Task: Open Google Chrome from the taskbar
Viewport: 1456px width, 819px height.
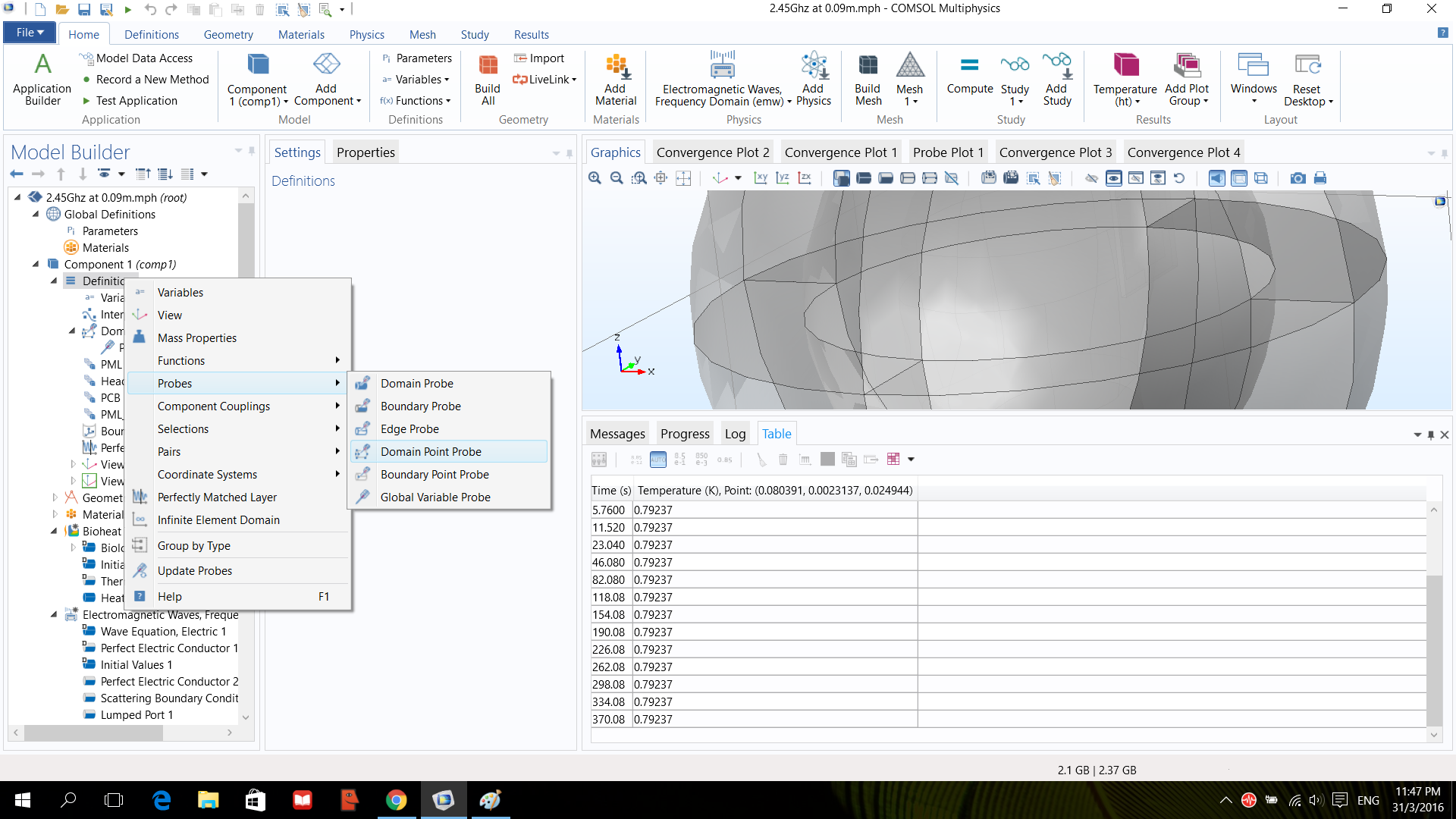Action: click(396, 800)
